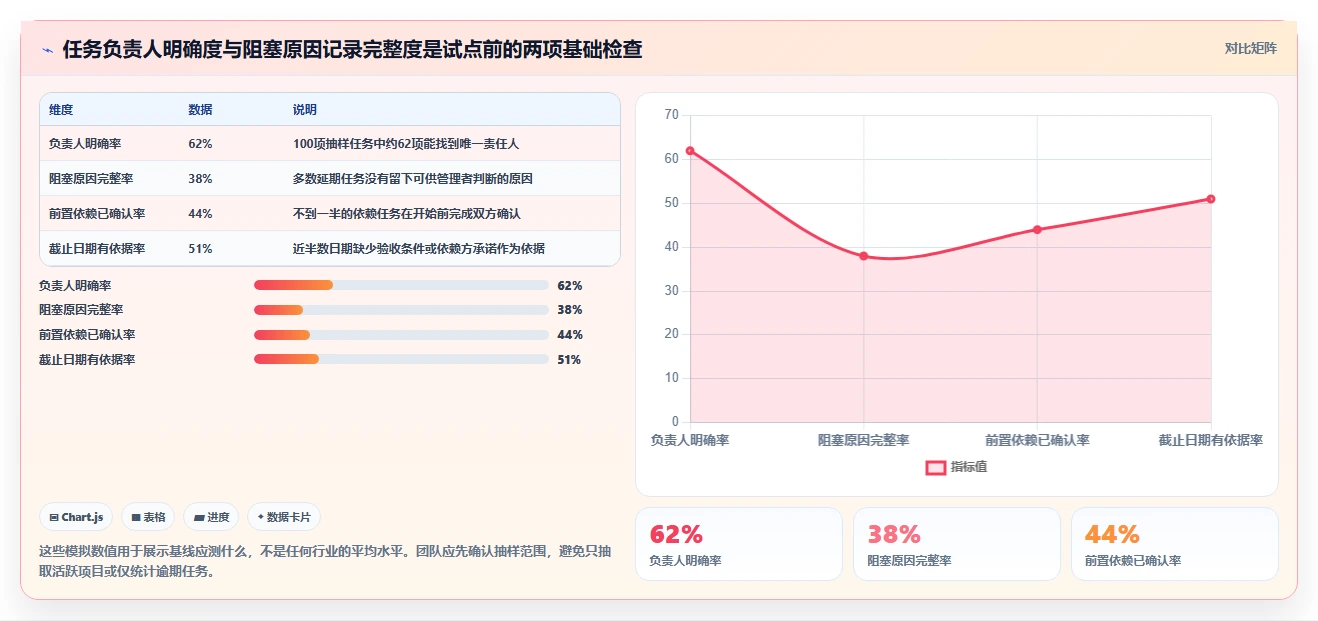Viewport: 1318px width, 621px height.
Task: Click the 表格 chip
Action: point(148,517)
